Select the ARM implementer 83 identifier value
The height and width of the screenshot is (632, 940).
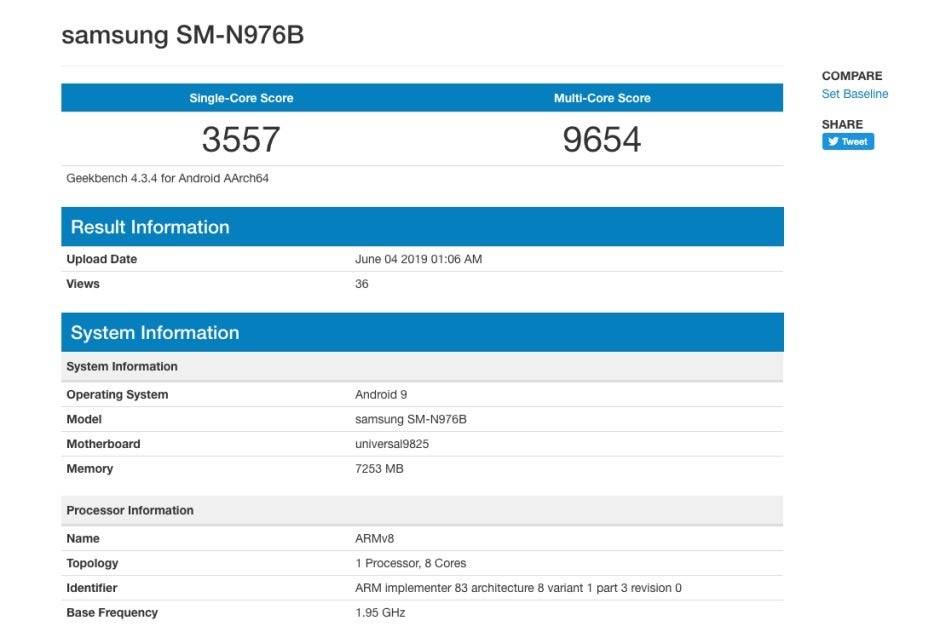click(x=518, y=588)
